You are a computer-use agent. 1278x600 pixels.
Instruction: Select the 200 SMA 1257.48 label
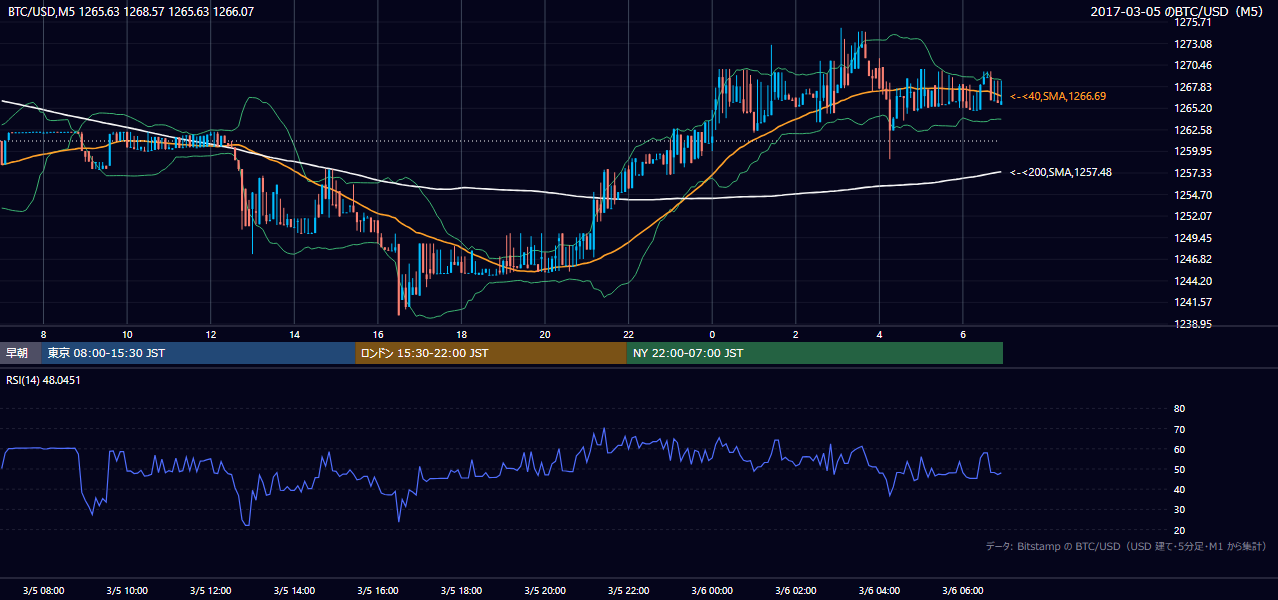click(1060, 172)
